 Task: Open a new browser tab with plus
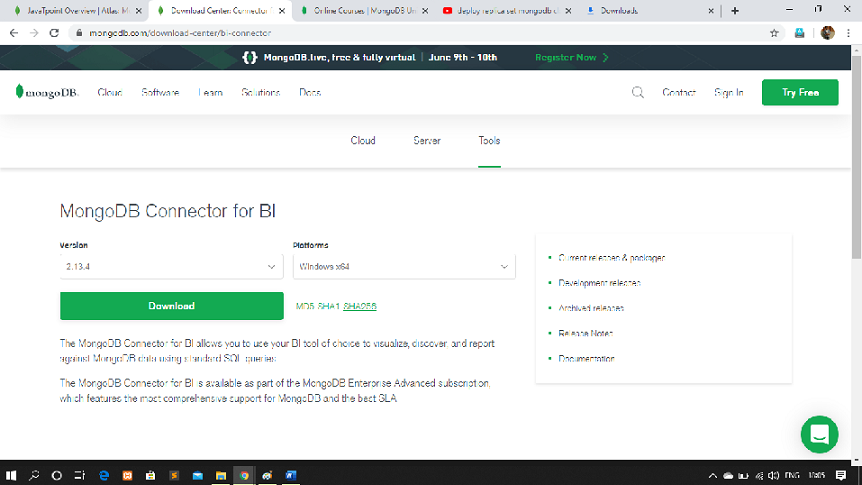(x=735, y=10)
